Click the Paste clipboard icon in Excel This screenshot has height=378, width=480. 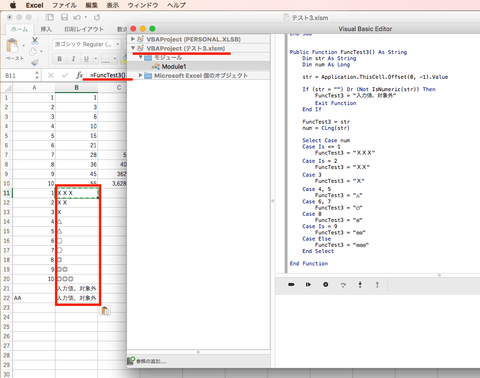(x=13, y=45)
